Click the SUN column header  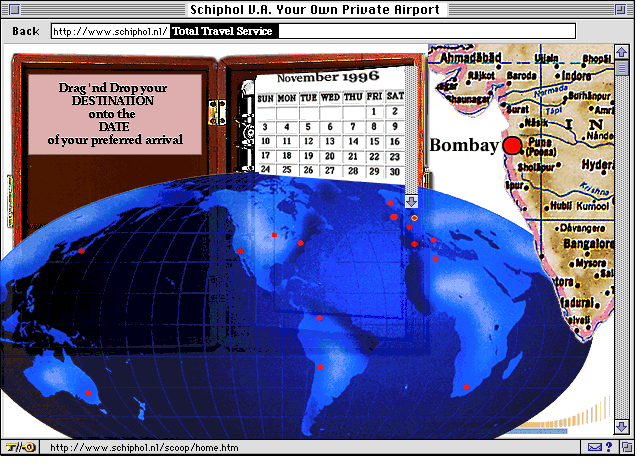tap(266, 98)
